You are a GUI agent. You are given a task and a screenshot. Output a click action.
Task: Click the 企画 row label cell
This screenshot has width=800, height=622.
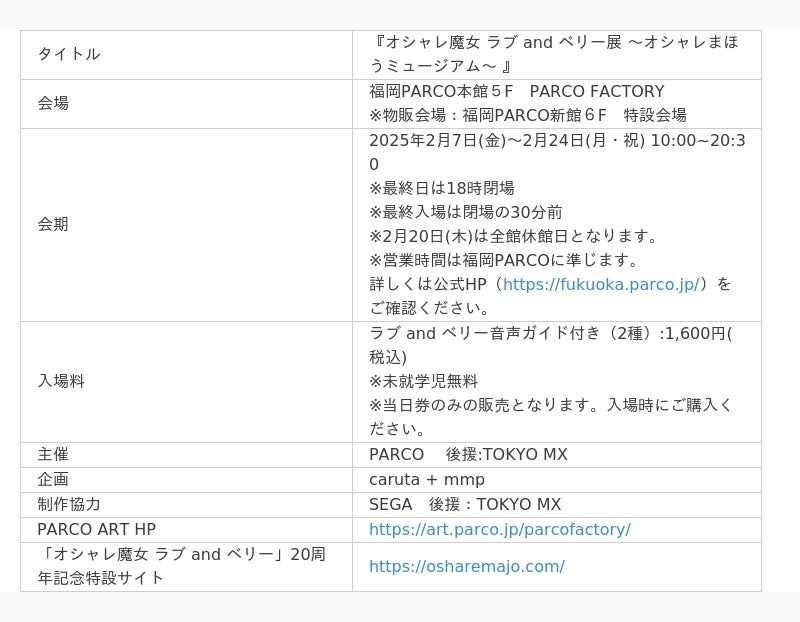coord(186,480)
